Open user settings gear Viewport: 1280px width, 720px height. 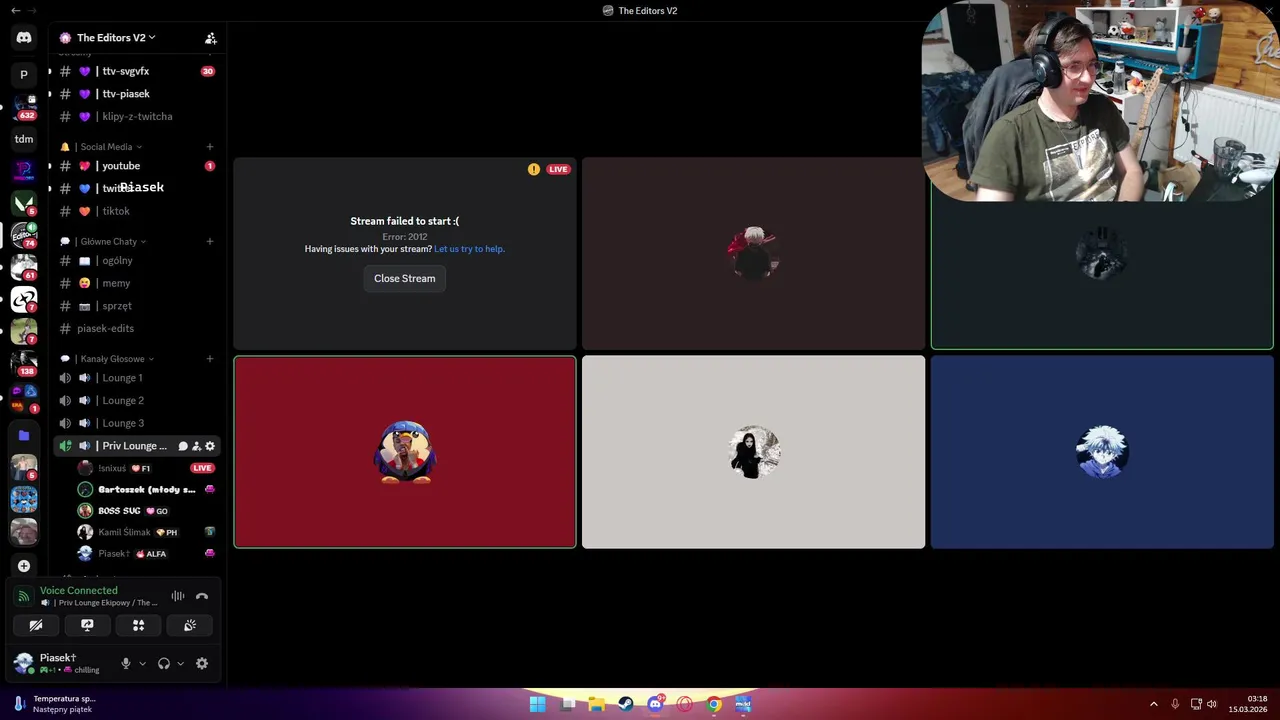[202, 663]
